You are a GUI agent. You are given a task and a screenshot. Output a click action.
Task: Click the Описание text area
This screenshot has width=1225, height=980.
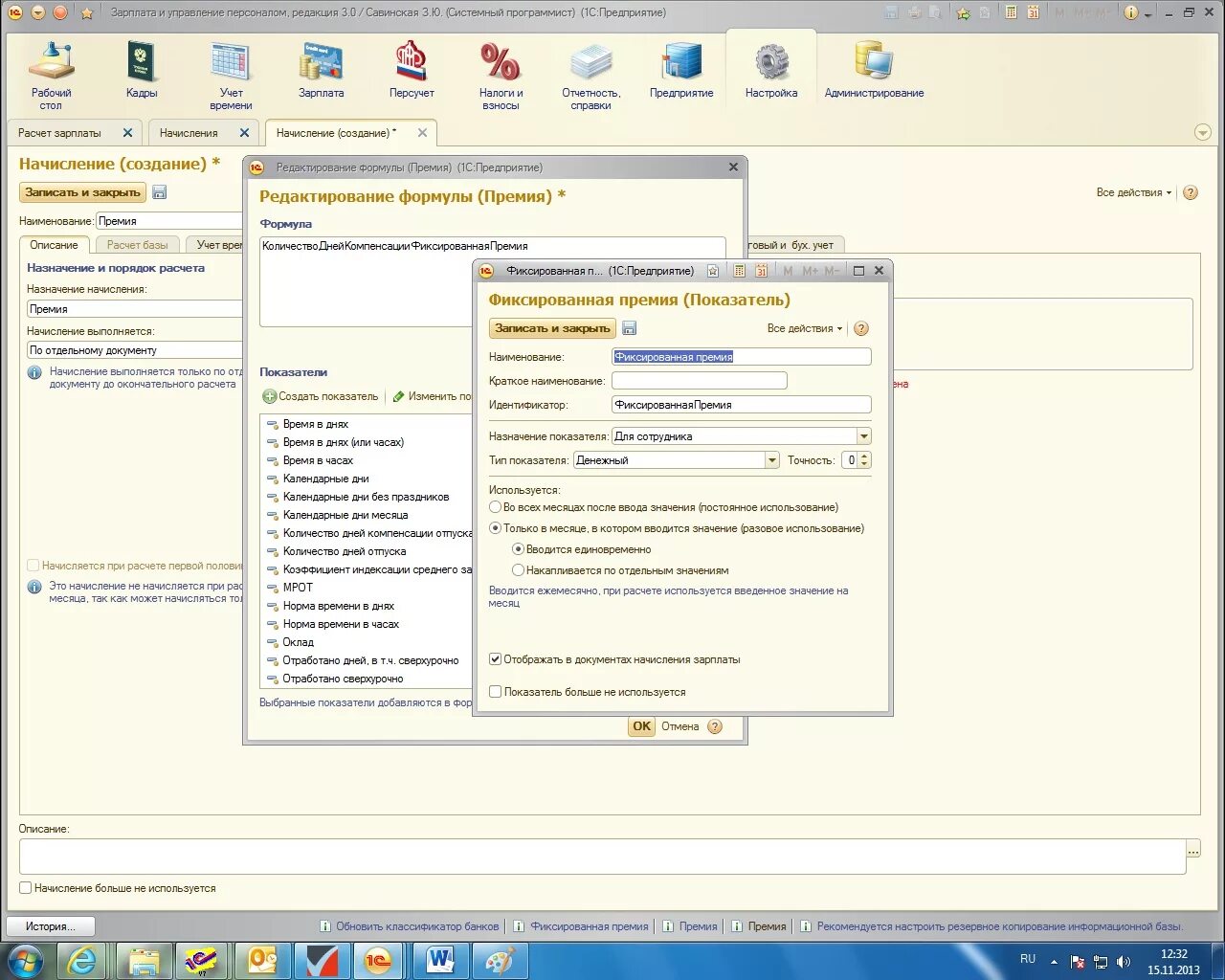603,857
